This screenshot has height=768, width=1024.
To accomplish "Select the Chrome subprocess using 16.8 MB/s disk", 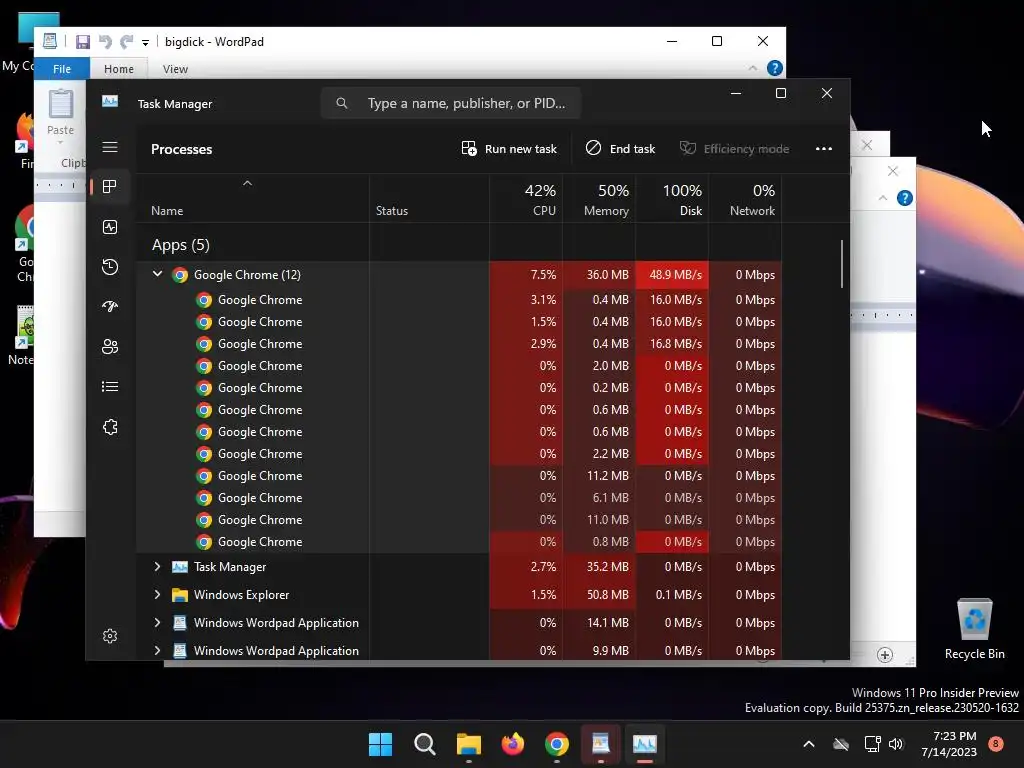I will (458, 344).
